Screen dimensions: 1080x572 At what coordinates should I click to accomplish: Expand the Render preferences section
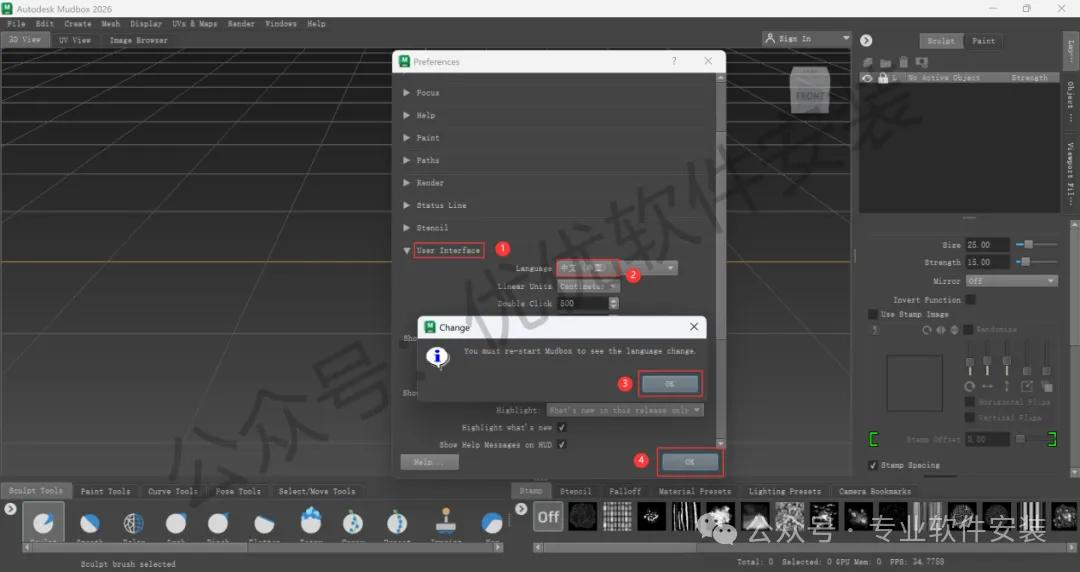click(x=406, y=183)
